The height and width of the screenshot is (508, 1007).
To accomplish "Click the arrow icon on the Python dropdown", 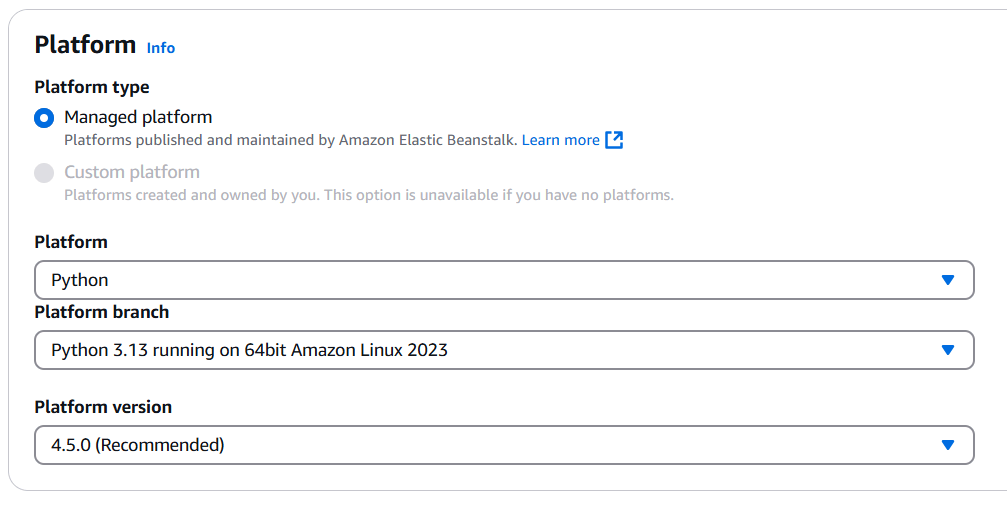I will [948, 280].
